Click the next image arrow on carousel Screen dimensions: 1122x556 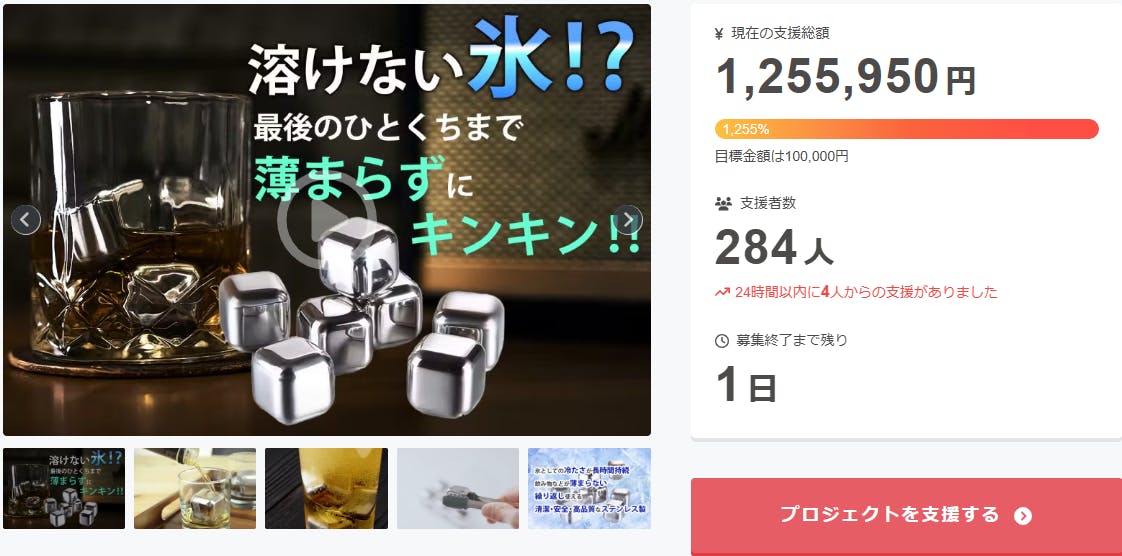tap(628, 220)
